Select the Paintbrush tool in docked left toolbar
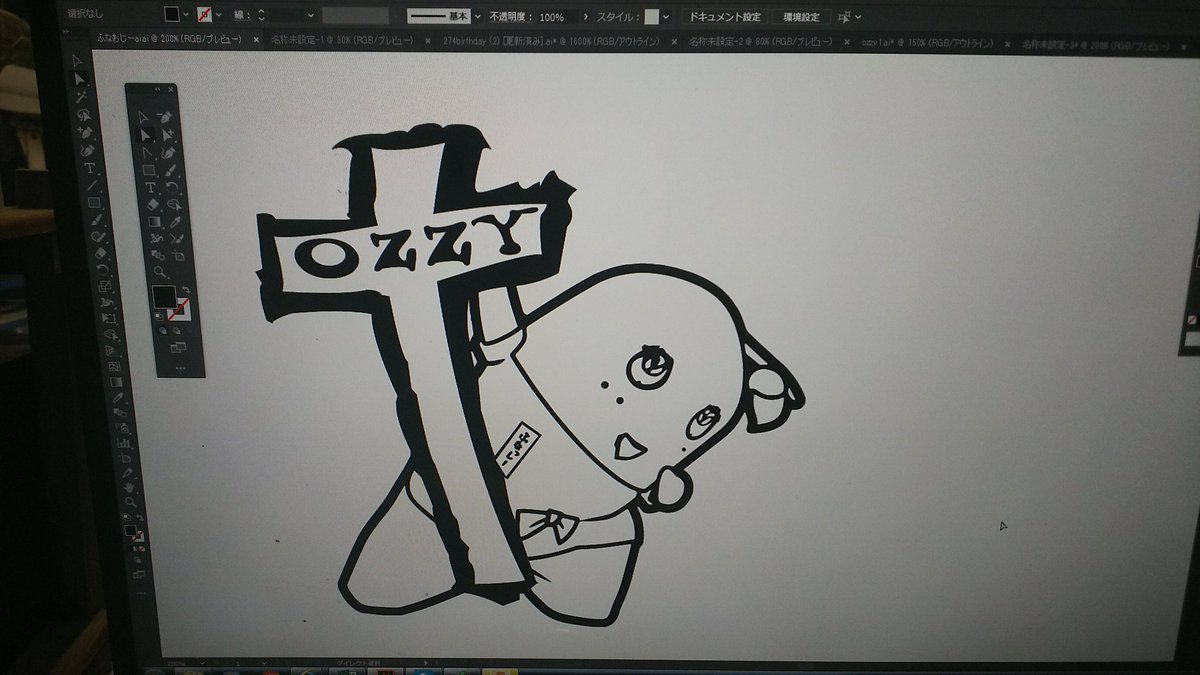Viewport: 1200px width, 675px height. [95, 220]
